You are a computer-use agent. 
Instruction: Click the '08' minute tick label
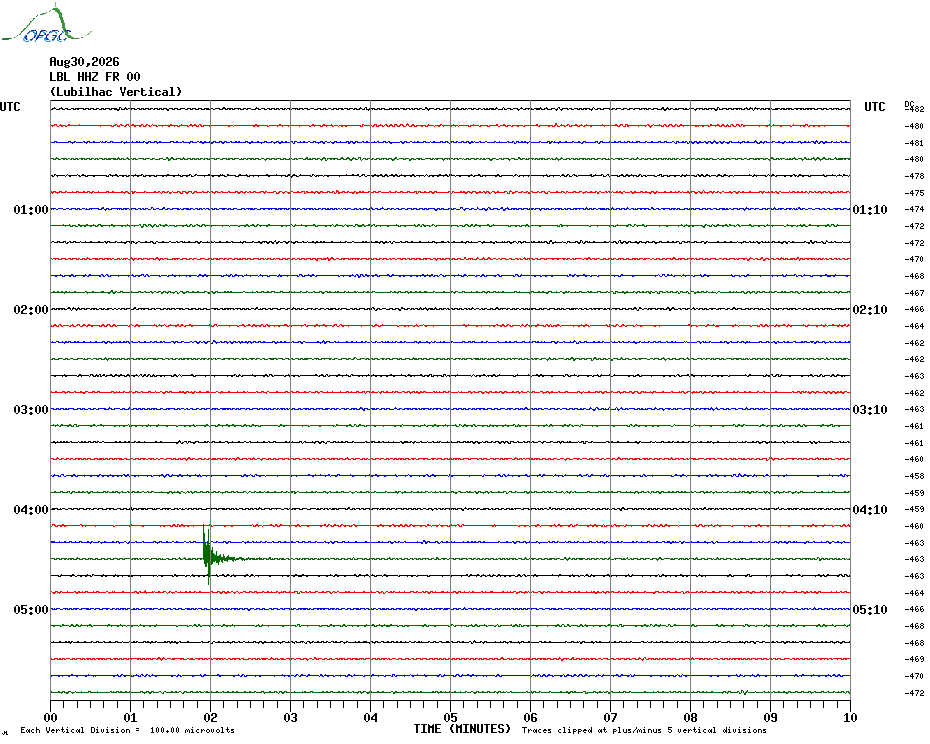point(690,718)
